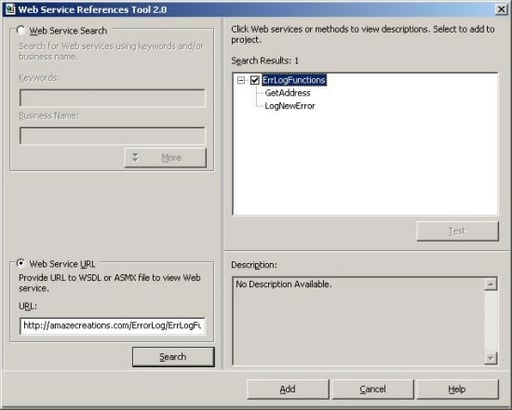Click the No Description Available text area
This screenshot has height=410, width=512.
358,321
